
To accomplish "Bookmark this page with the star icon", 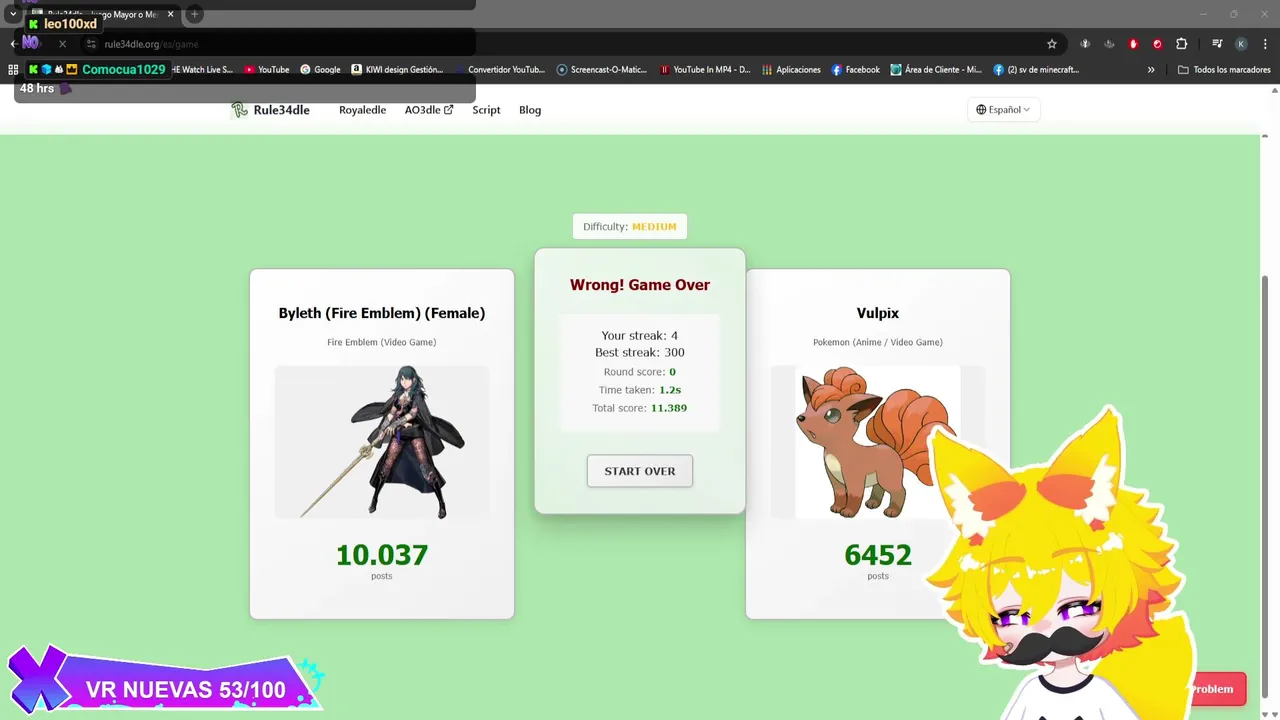I will (1052, 44).
